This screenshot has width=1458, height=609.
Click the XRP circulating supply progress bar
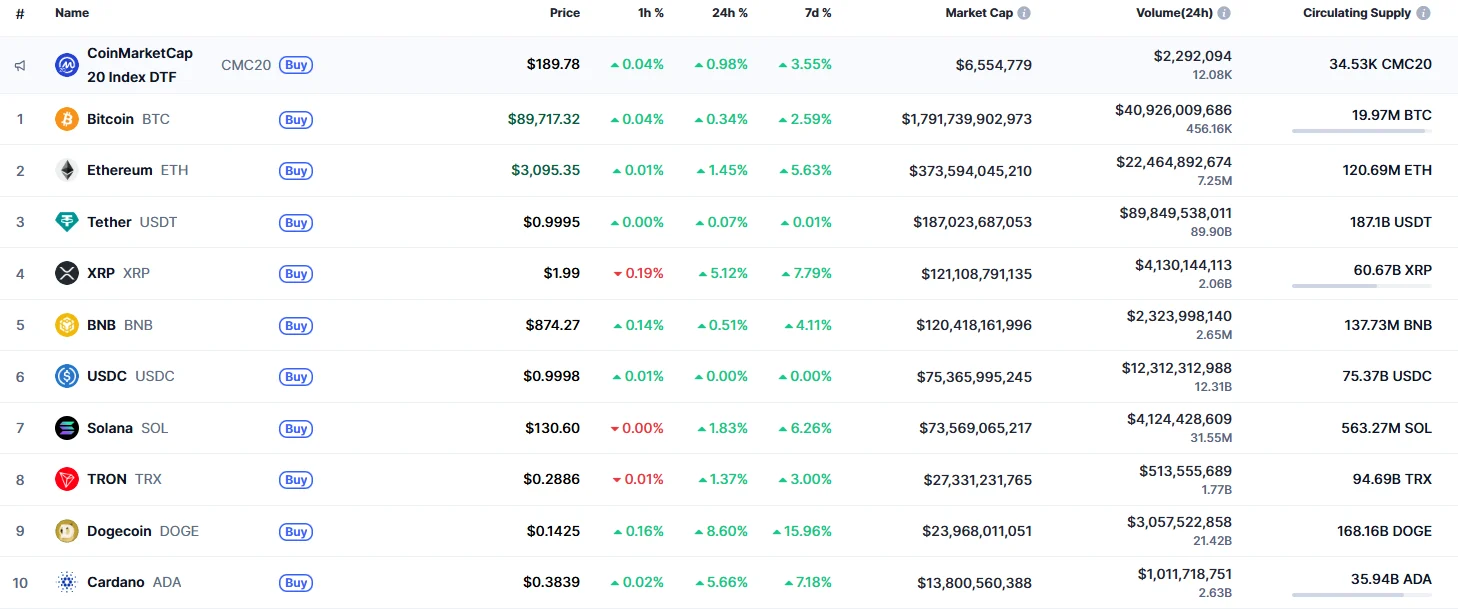point(1361,286)
